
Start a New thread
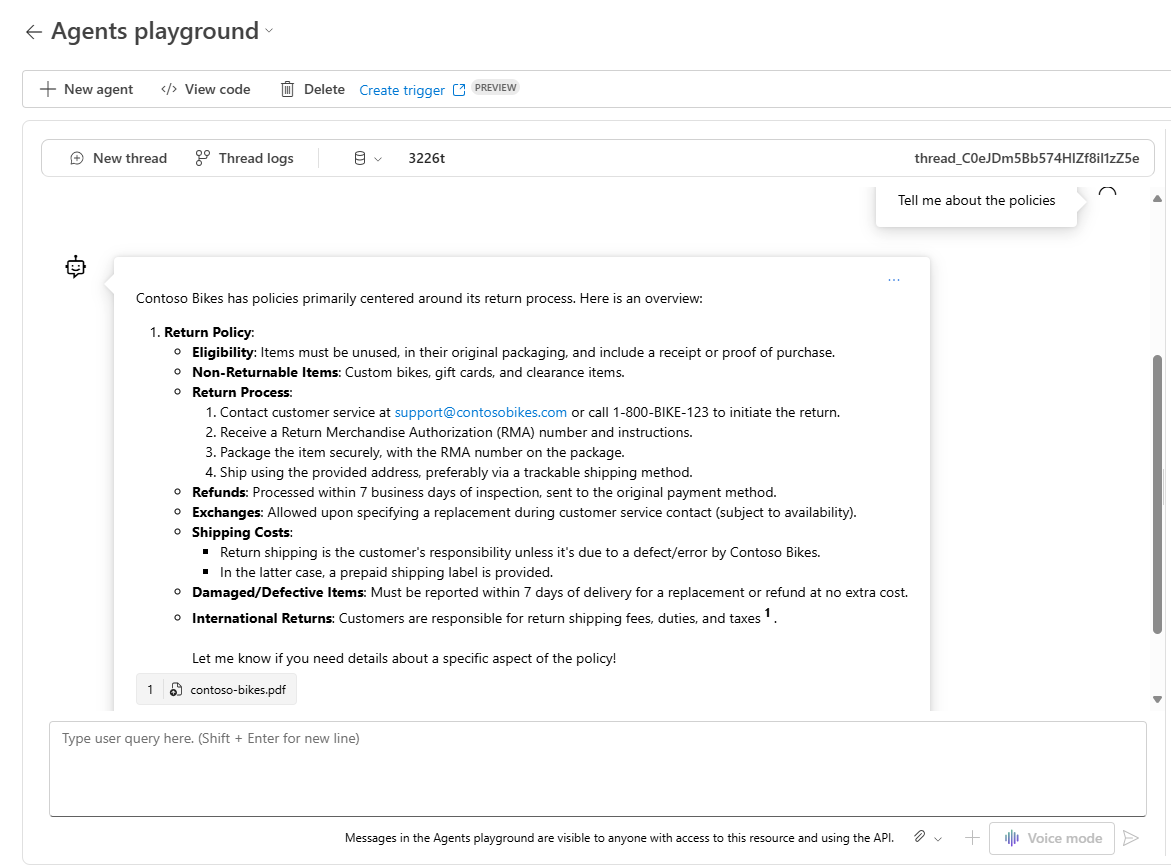point(130,158)
